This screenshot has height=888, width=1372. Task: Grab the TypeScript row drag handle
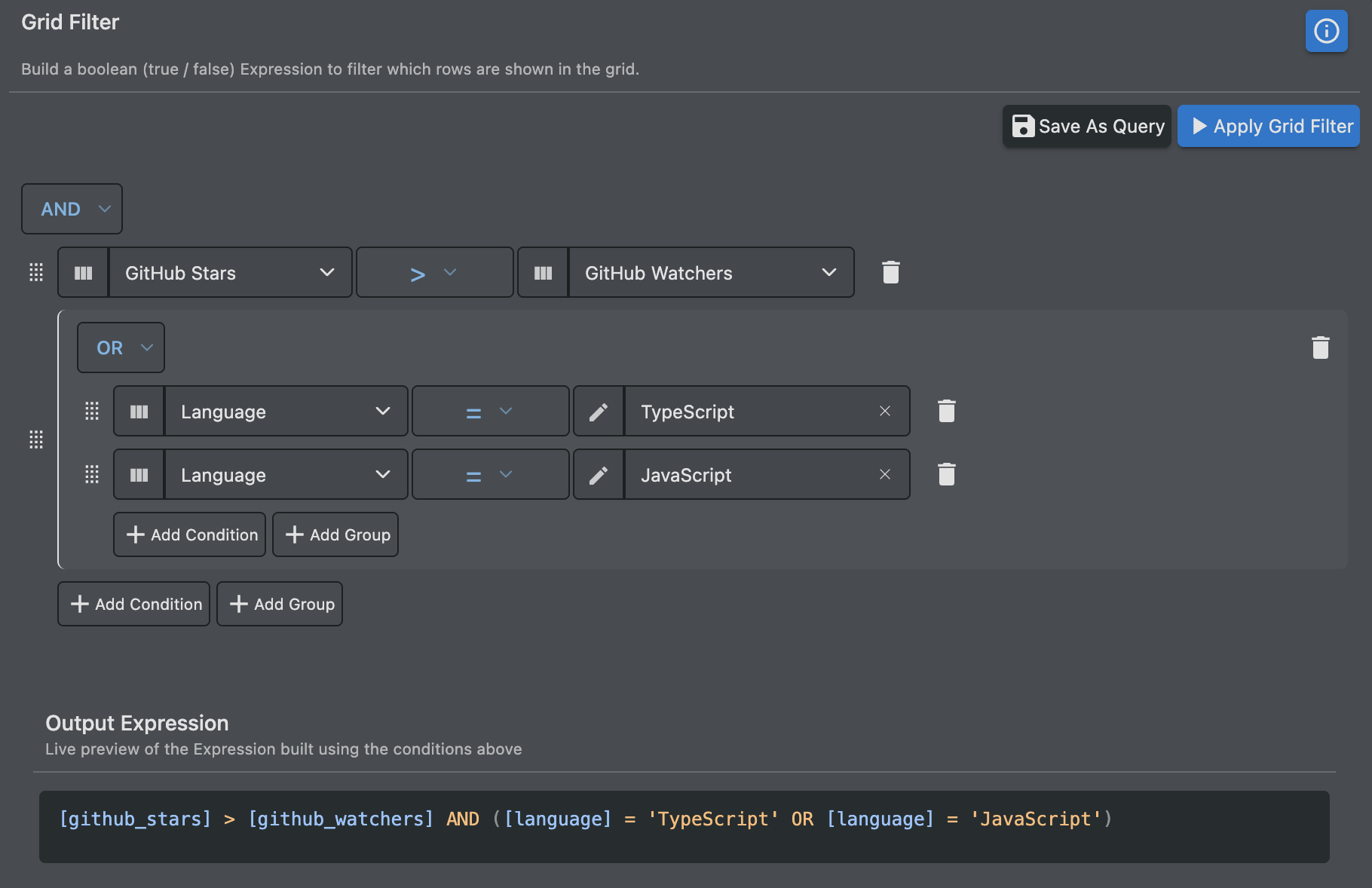[92, 411]
